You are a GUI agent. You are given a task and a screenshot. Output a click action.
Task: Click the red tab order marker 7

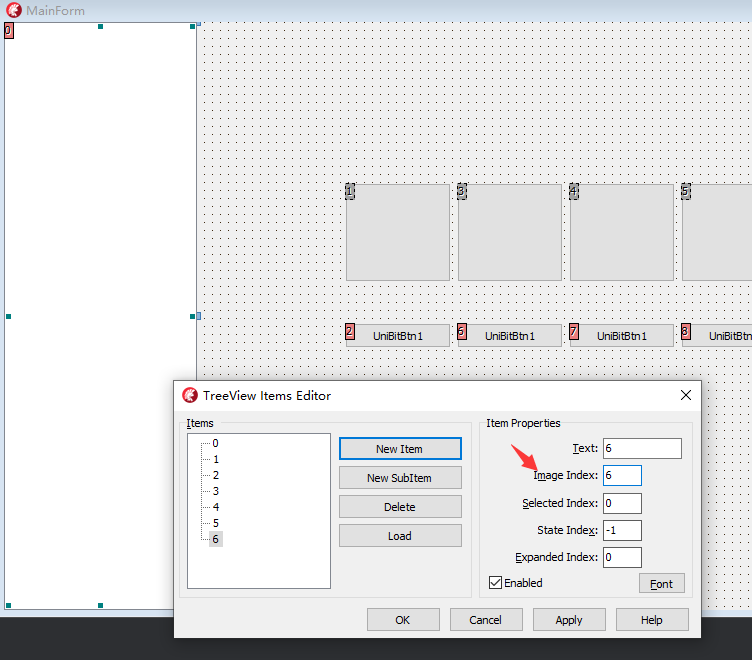[574, 332]
